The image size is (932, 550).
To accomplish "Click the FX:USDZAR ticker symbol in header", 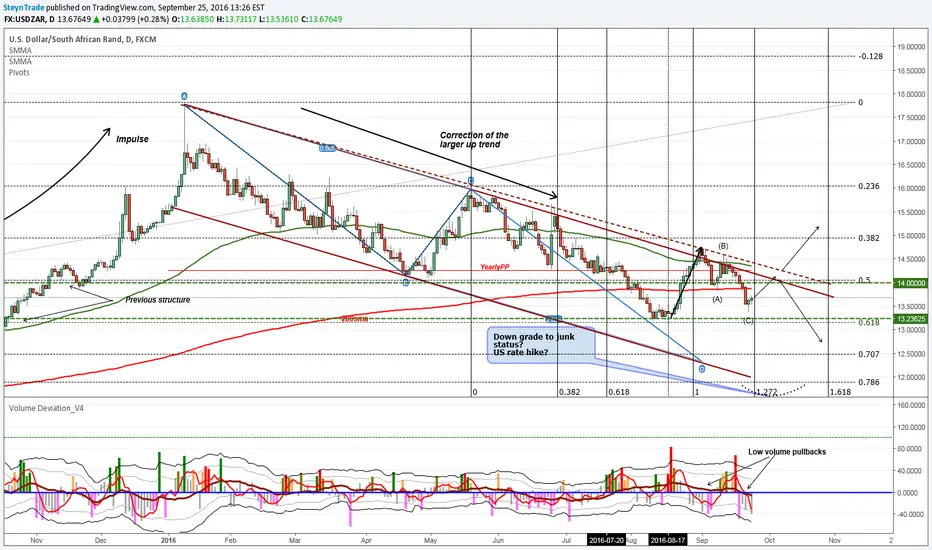I will [24, 19].
